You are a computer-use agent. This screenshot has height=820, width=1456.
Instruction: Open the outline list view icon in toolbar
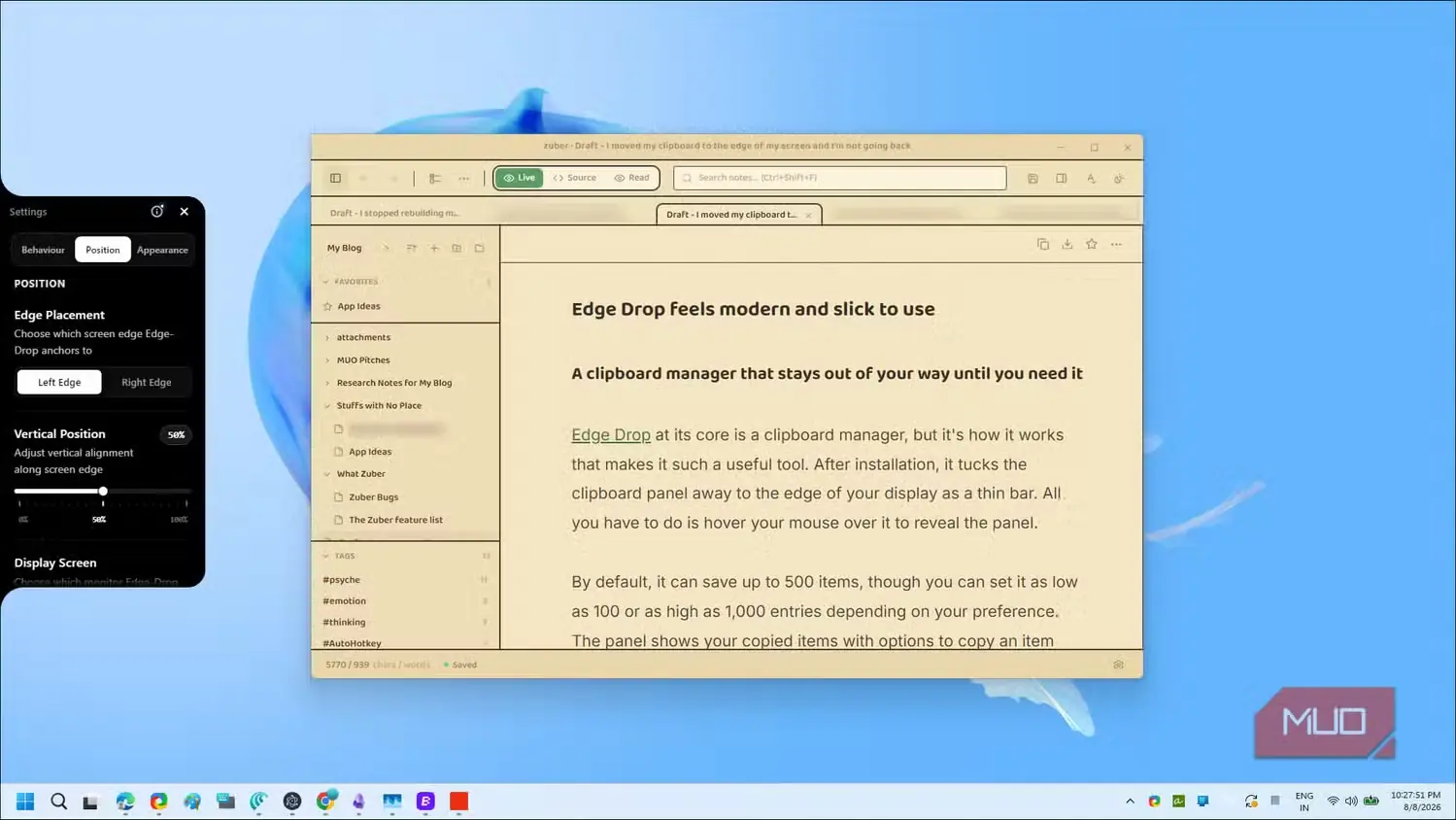pyautogui.click(x=435, y=178)
